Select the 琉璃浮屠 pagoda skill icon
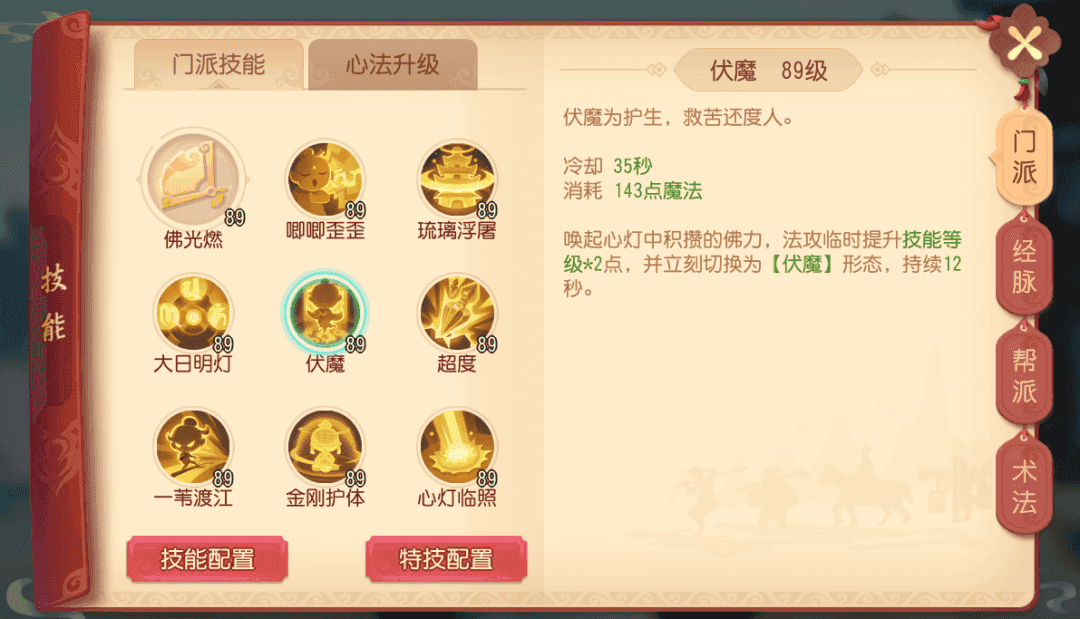The image size is (1080, 619). point(457,180)
